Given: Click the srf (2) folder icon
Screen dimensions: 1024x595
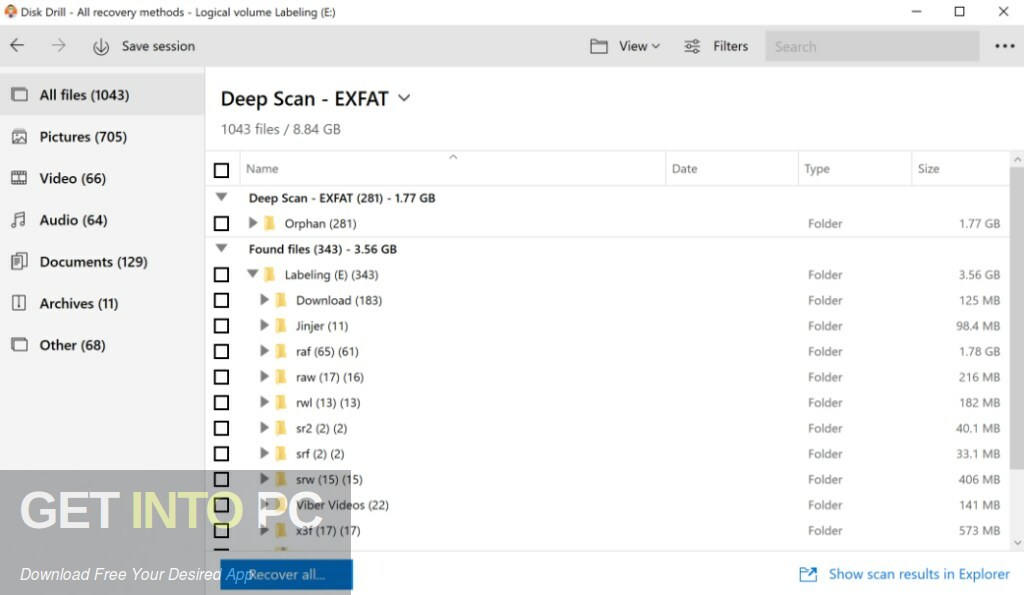Looking at the screenshot, I should 281,453.
